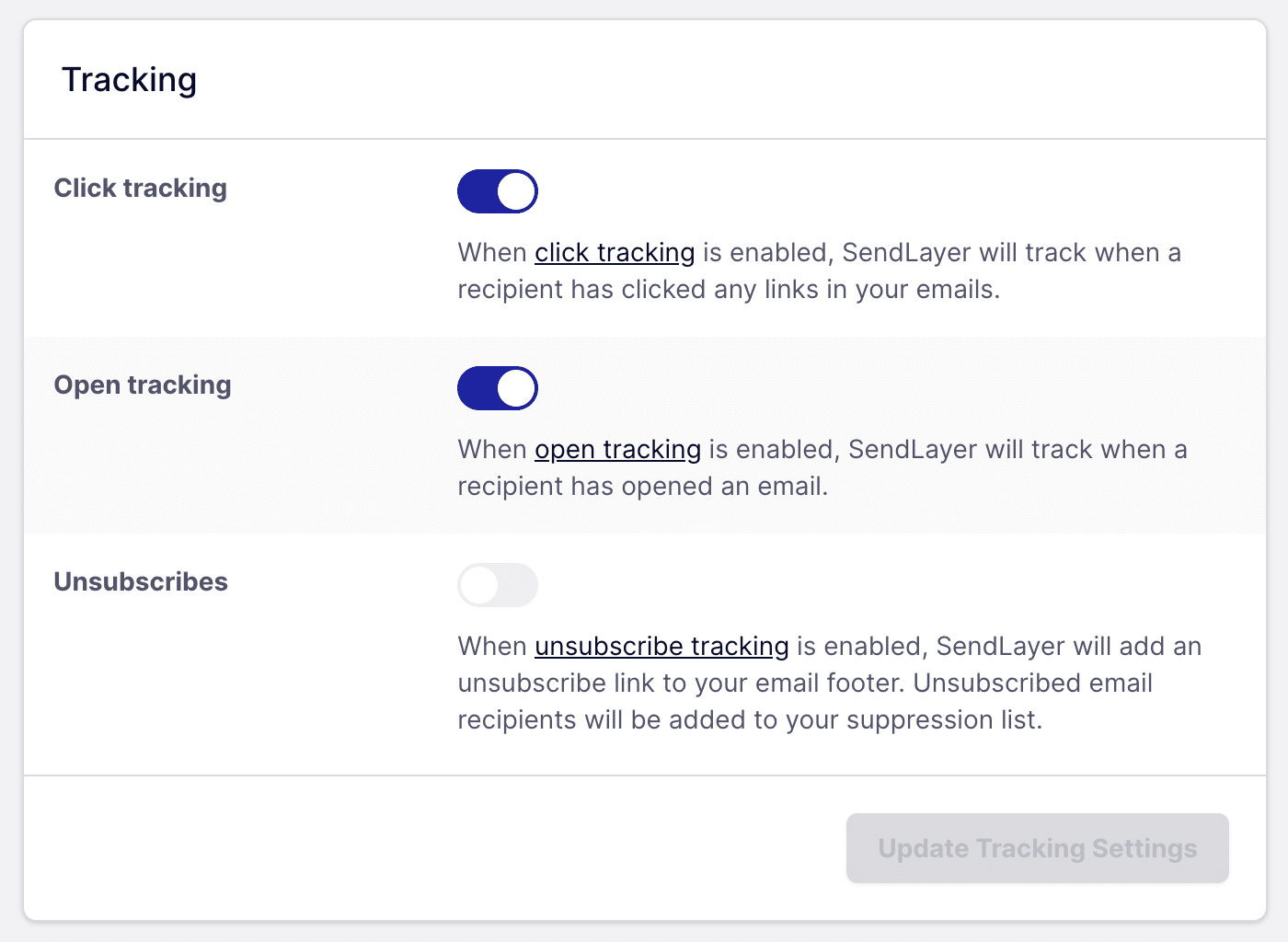Click the Tracking panel heading
1288x942 pixels.
coord(129,80)
